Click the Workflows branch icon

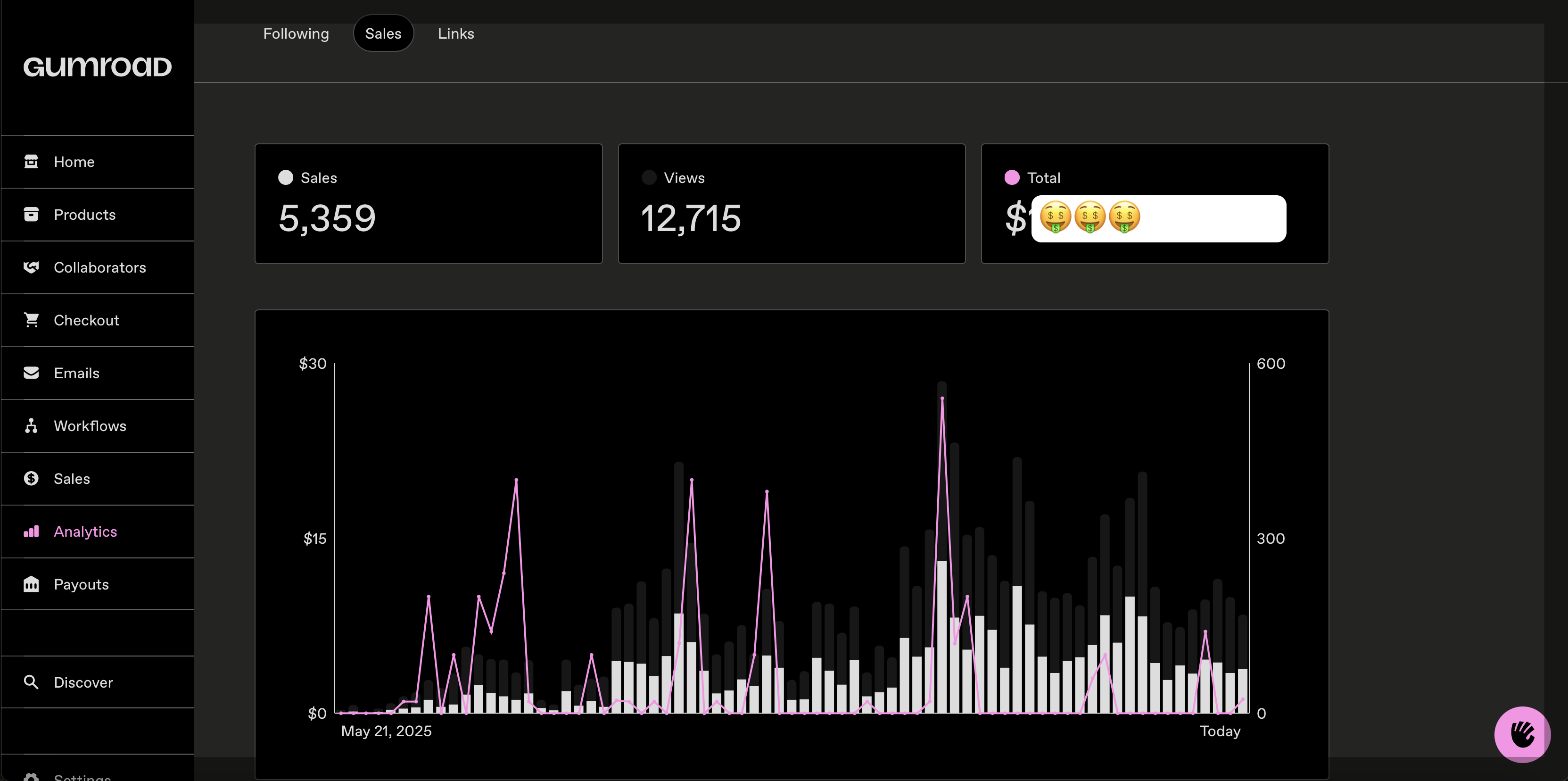(x=31, y=425)
